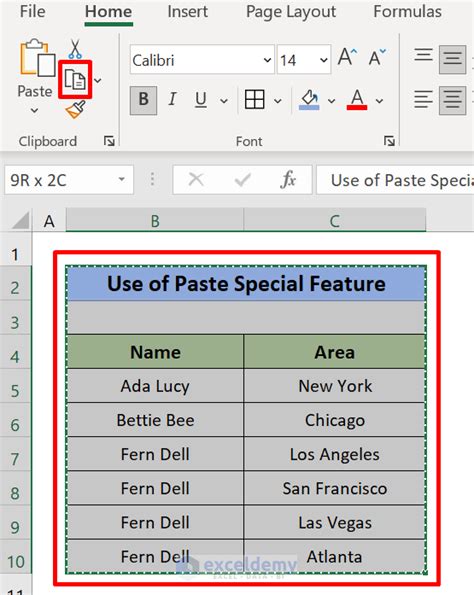Image resolution: width=474 pixels, height=595 pixels.
Task: Click the Copy icon
Action: [75, 80]
